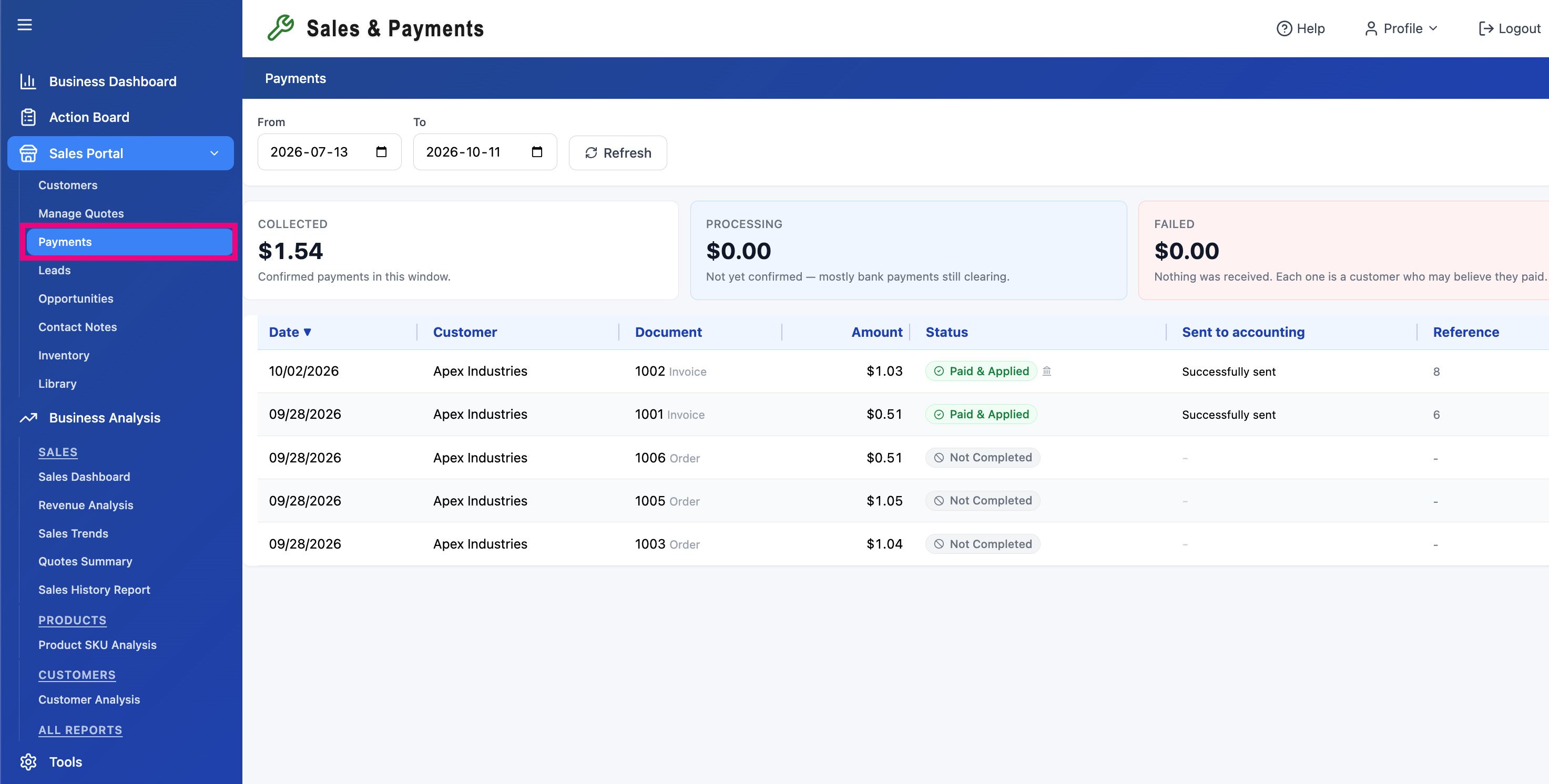Click the Business Dashboard chart icon
The width and height of the screenshot is (1549, 784).
pyautogui.click(x=28, y=81)
